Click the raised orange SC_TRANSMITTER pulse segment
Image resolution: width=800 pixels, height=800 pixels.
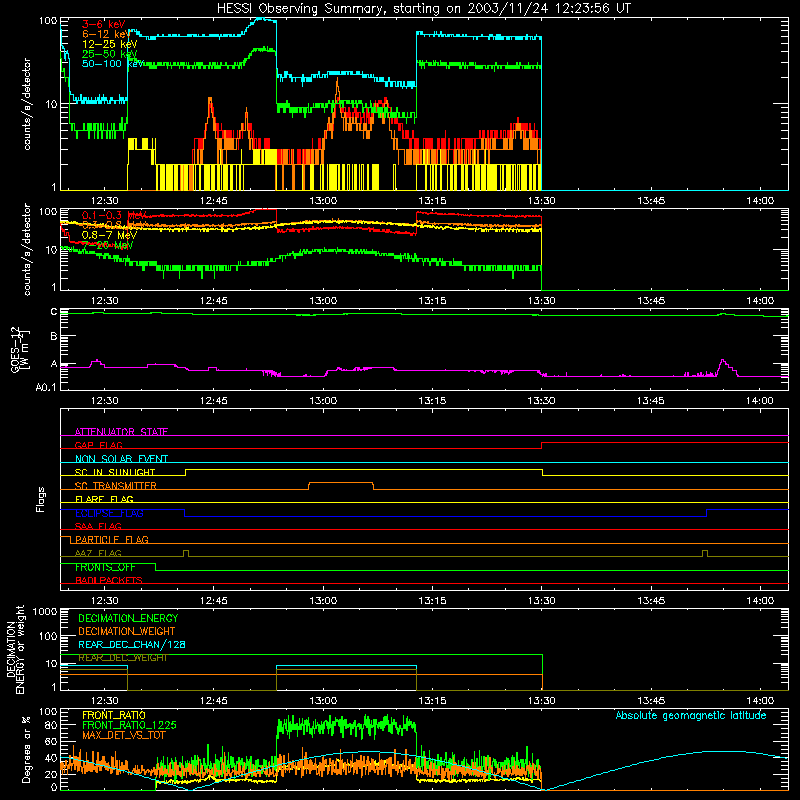click(x=341, y=482)
